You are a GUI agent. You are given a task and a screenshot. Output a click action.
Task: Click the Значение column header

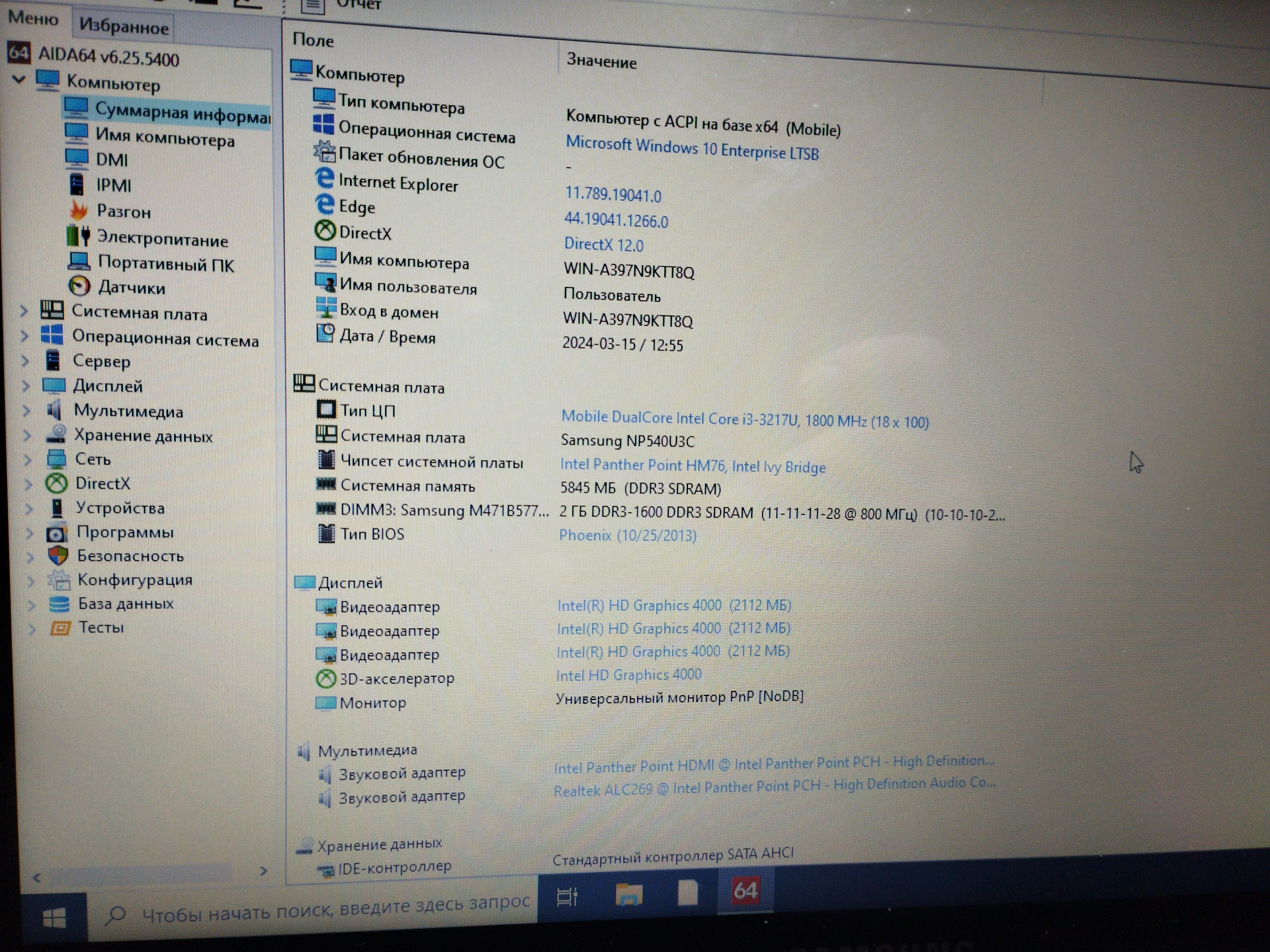601,61
